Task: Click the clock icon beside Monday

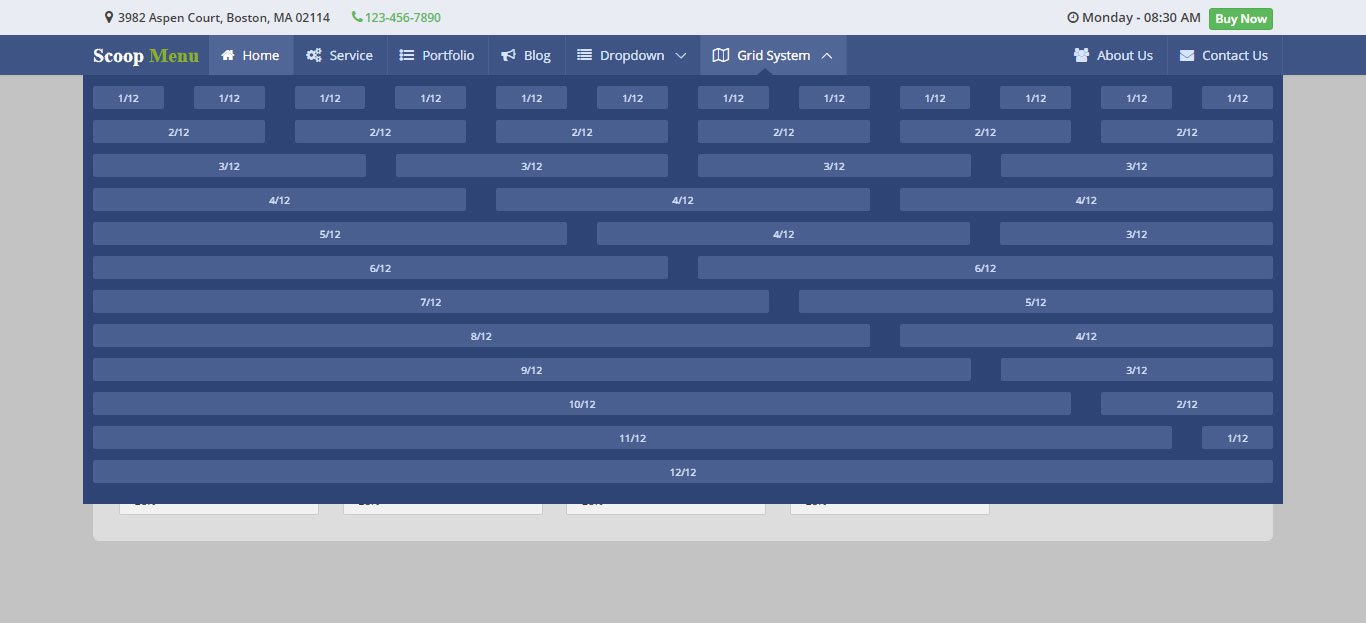Action: [x=1073, y=18]
